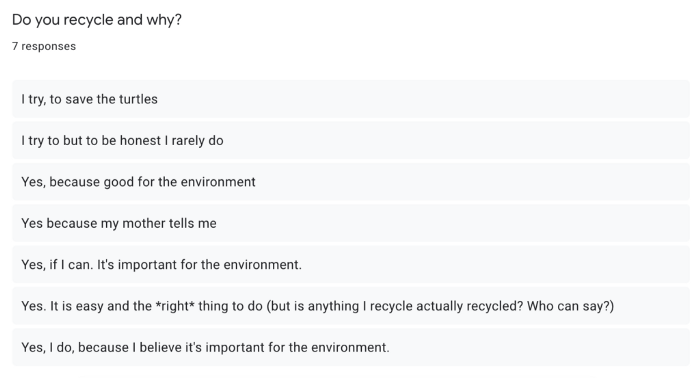Select the "my mother tells me" response row

tap(351, 223)
